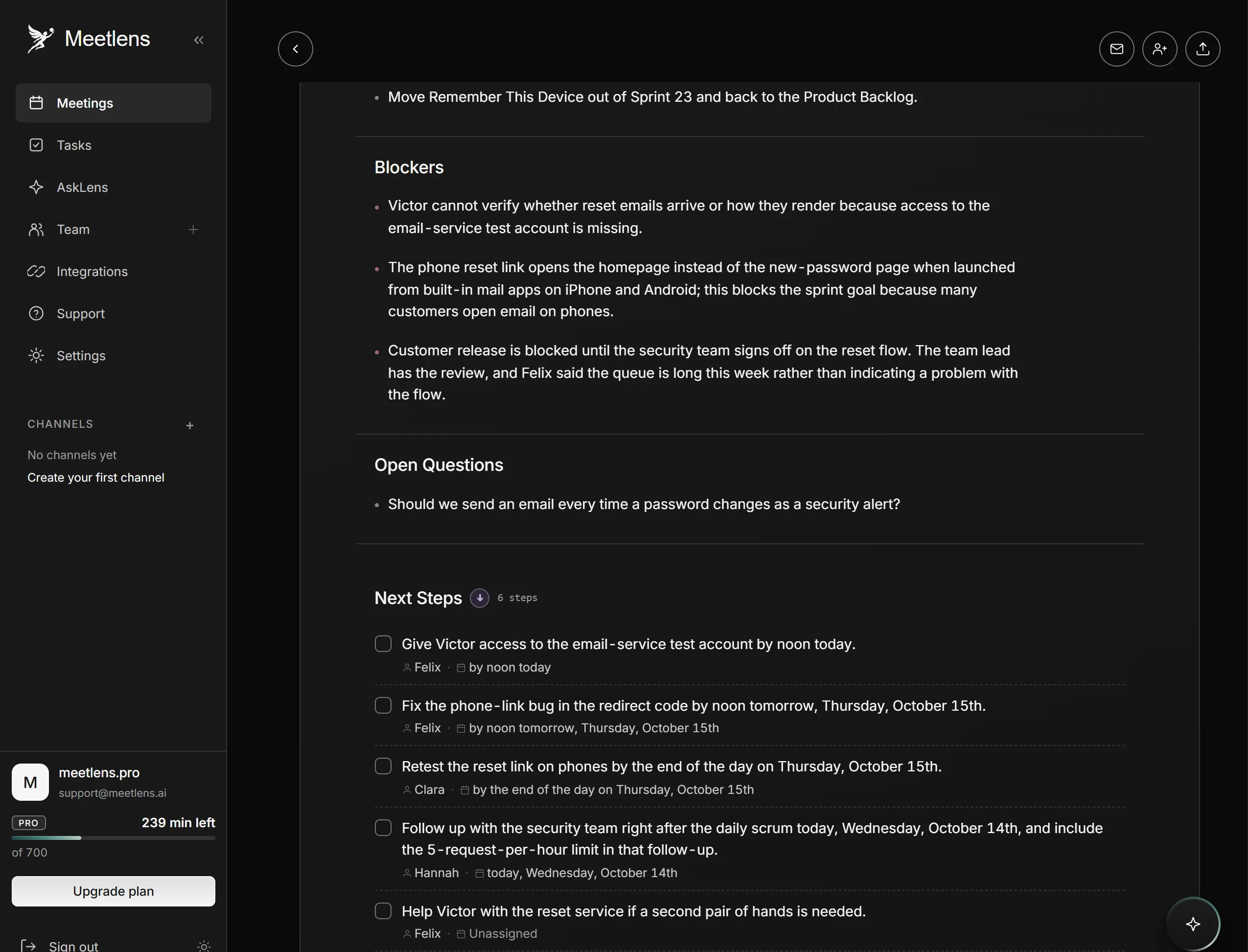Collapse the sidebar with double-chevron icon
1248x952 pixels.
(x=199, y=40)
